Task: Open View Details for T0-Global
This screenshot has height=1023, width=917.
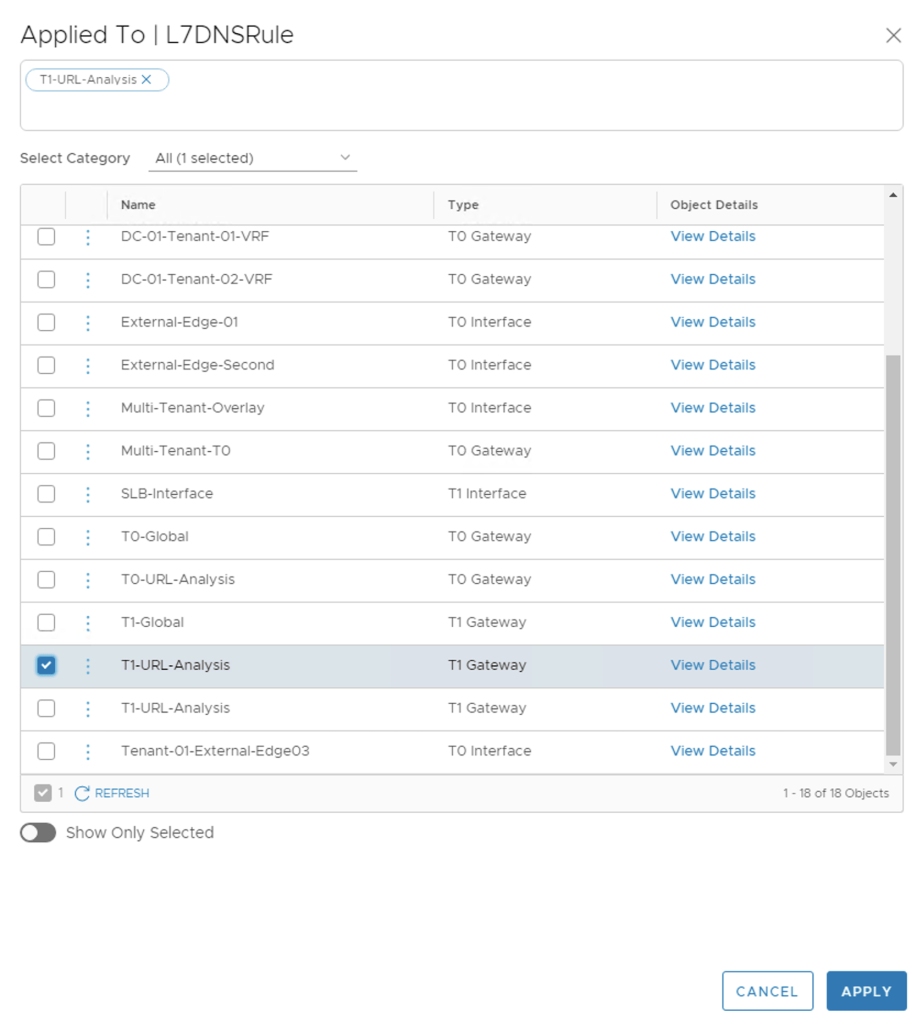Action: tap(712, 537)
